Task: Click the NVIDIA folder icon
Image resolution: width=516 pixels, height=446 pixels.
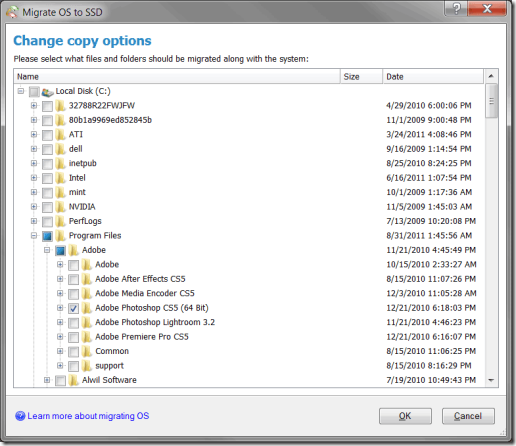Action: [x=60, y=207]
